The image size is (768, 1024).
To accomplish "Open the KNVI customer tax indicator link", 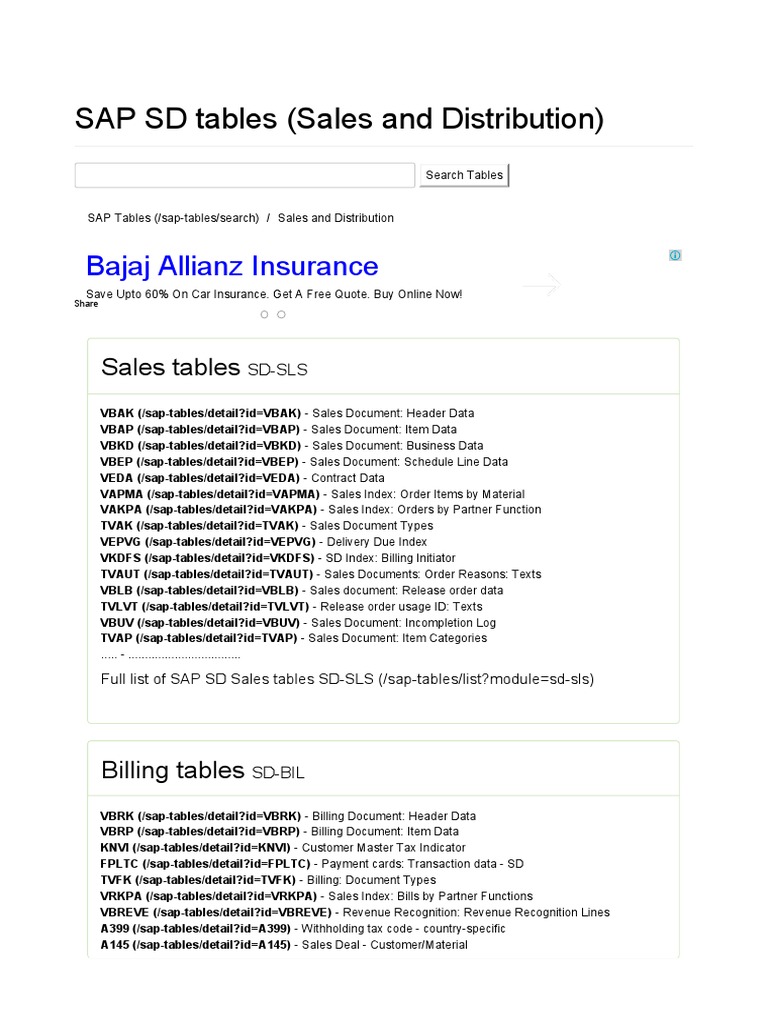I will click(x=195, y=848).
